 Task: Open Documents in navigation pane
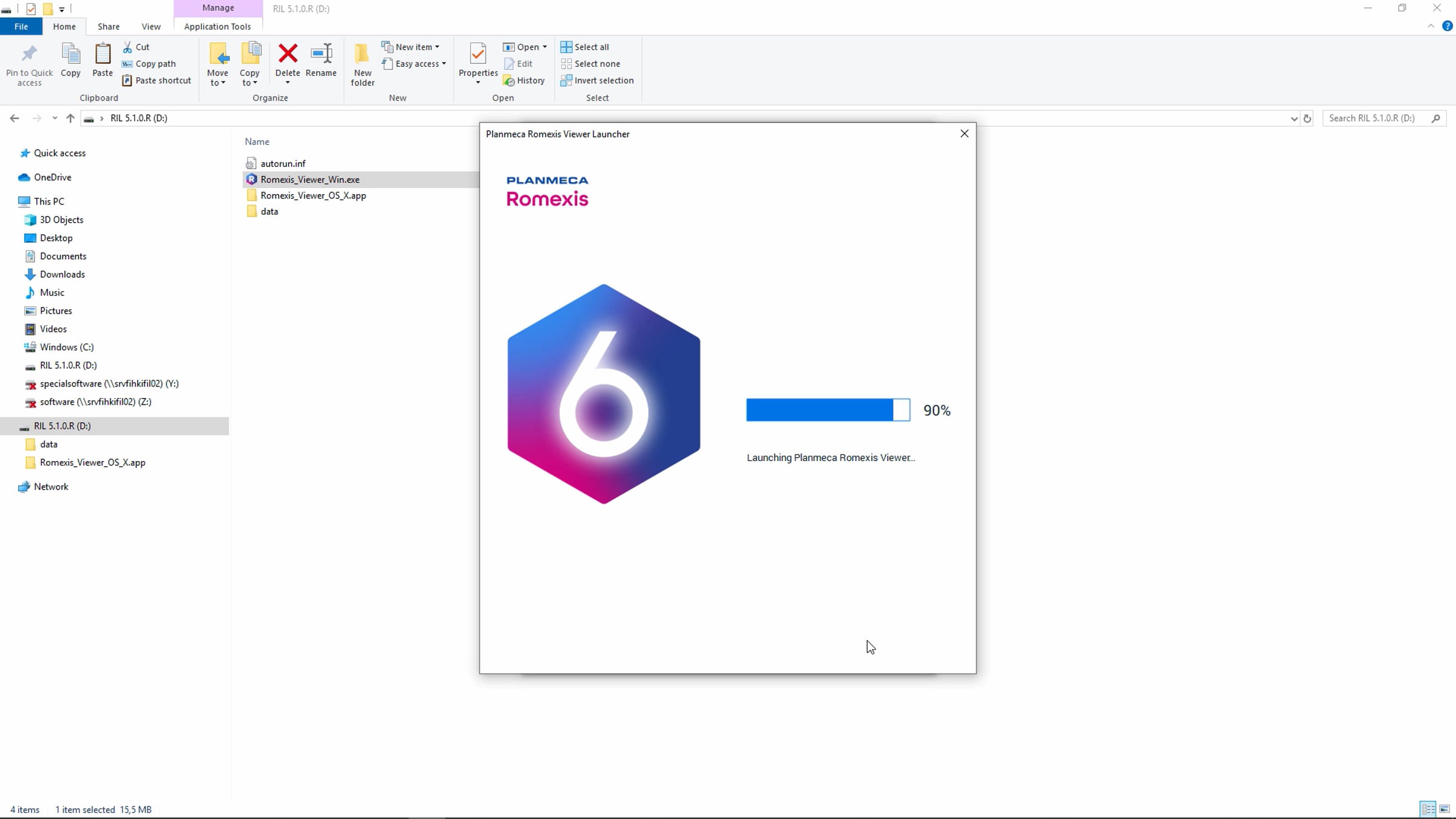63,256
